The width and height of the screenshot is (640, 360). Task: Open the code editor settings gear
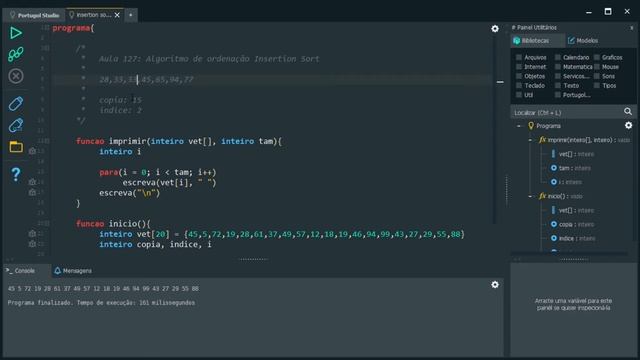pos(495,29)
